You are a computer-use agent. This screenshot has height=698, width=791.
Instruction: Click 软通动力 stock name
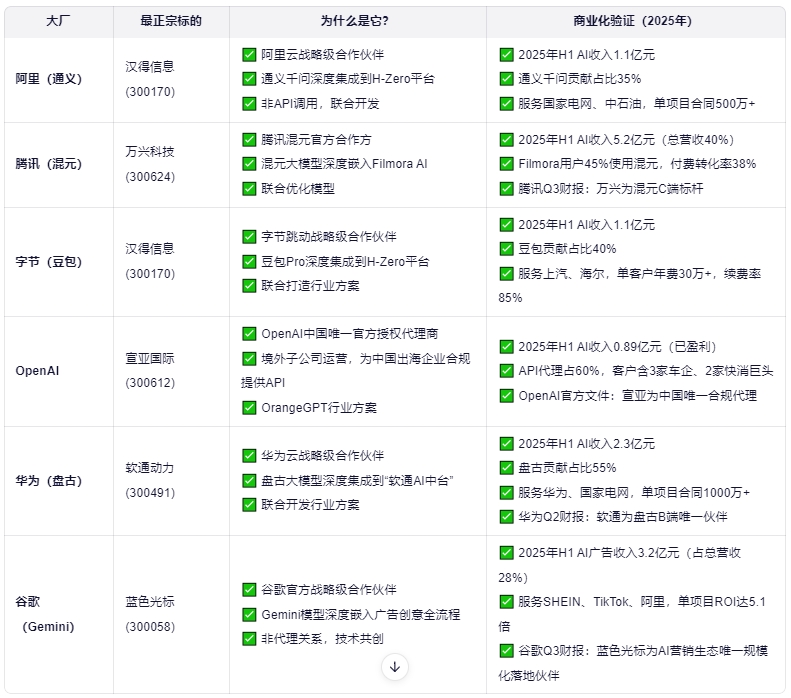pyautogui.click(x=150, y=468)
